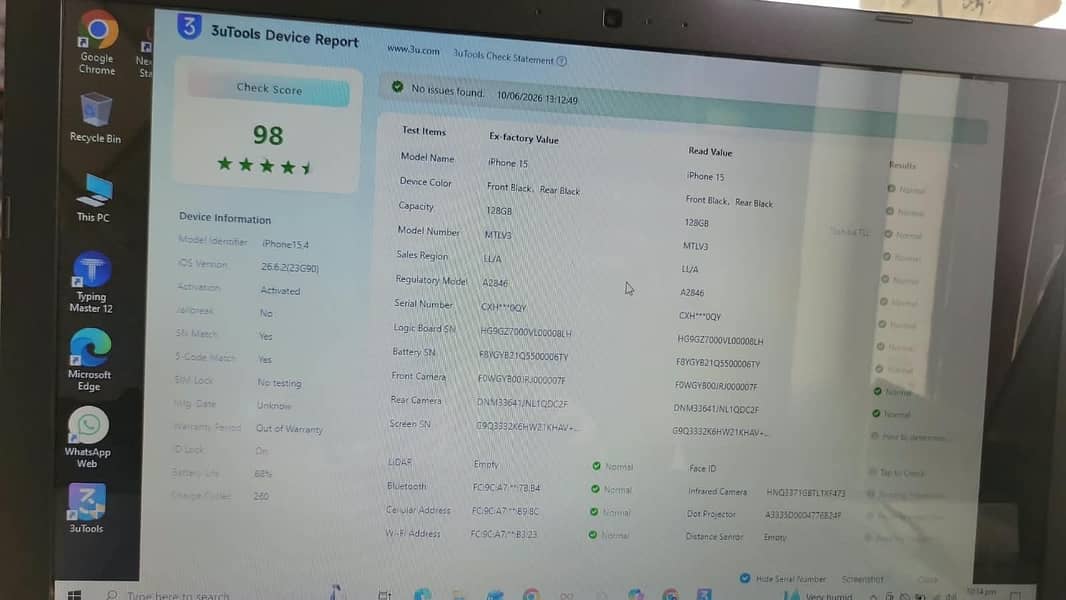
Task: Click the score value 98
Action: click(268, 135)
